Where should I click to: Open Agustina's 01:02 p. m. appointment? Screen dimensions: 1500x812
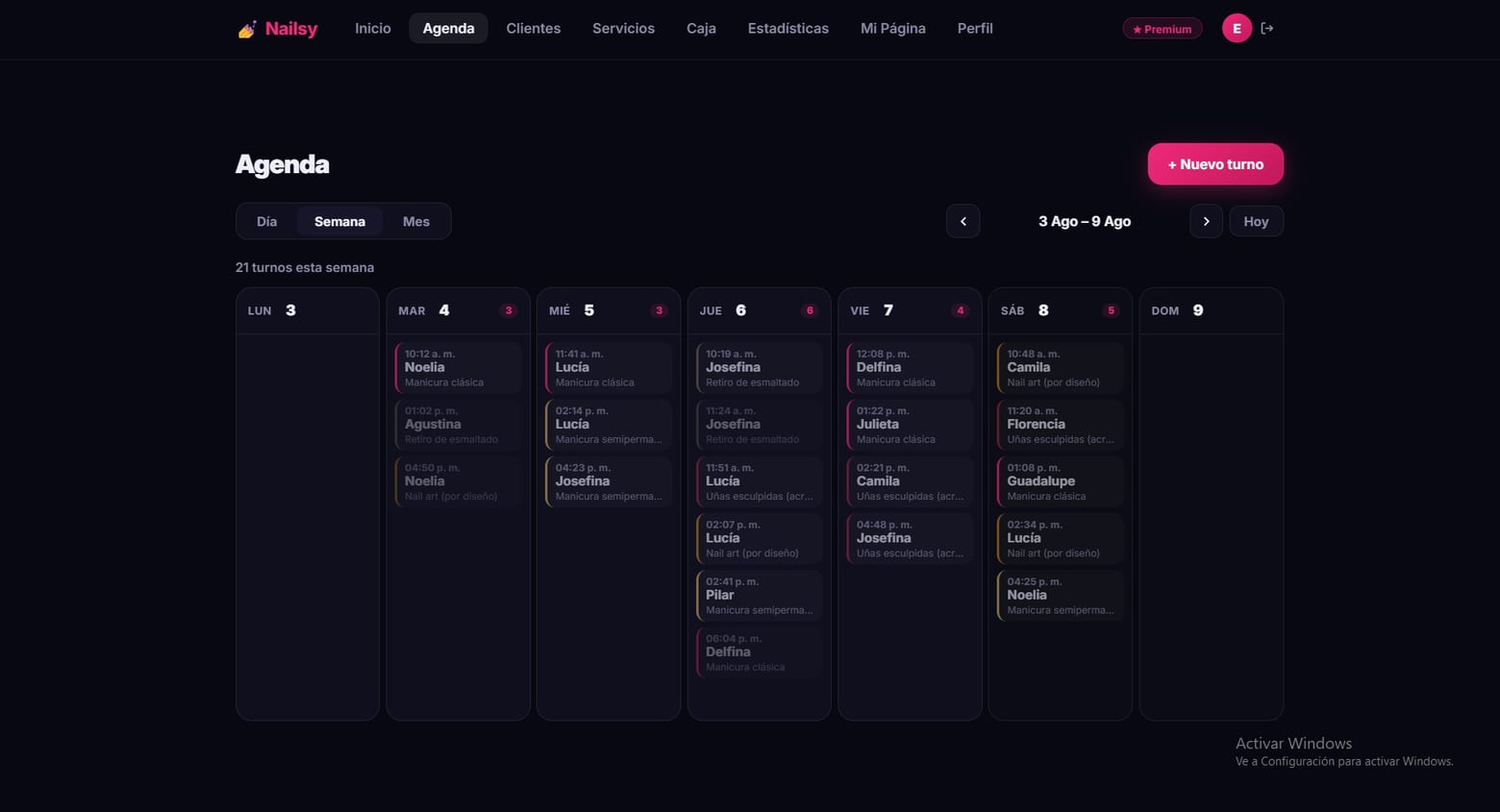(x=459, y=425)
